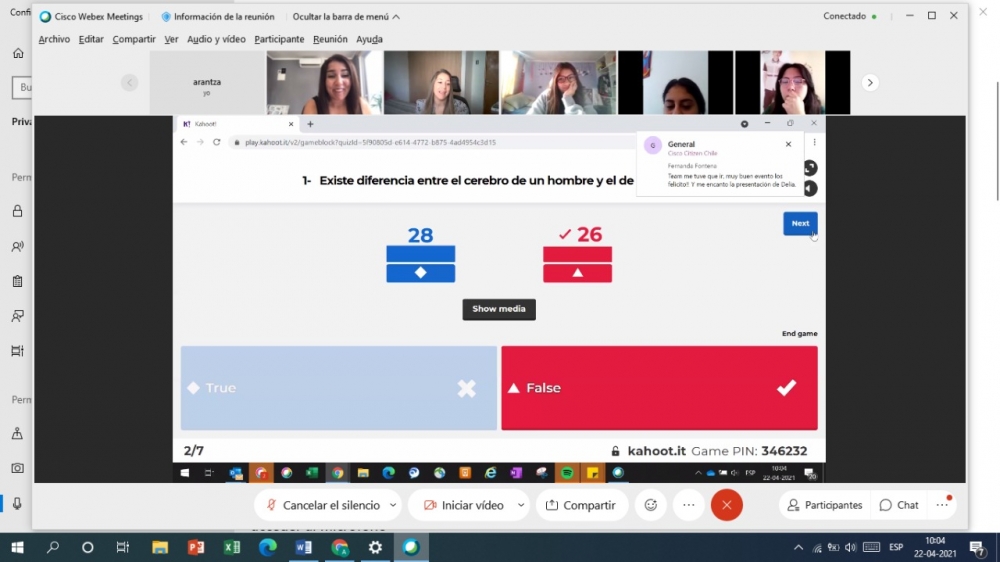This screenshot has width=1000, height=562.
Task: Click camera icon in left sidebar
Action: (18, 468)
